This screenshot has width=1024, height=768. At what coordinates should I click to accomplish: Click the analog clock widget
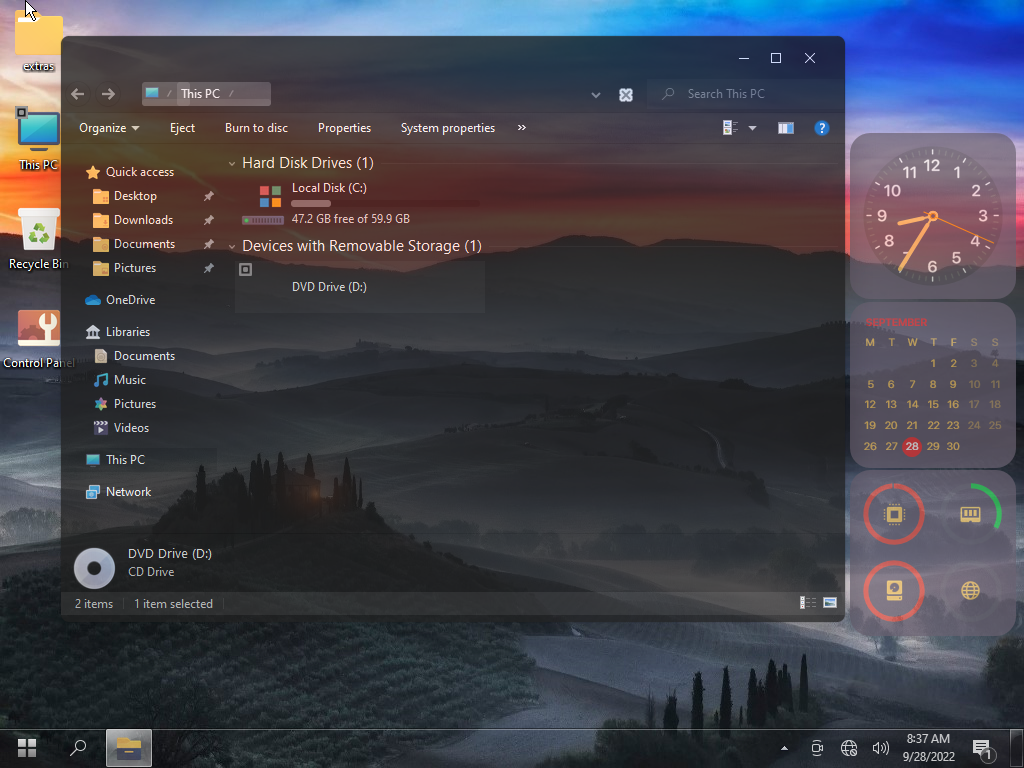point(933,216)
